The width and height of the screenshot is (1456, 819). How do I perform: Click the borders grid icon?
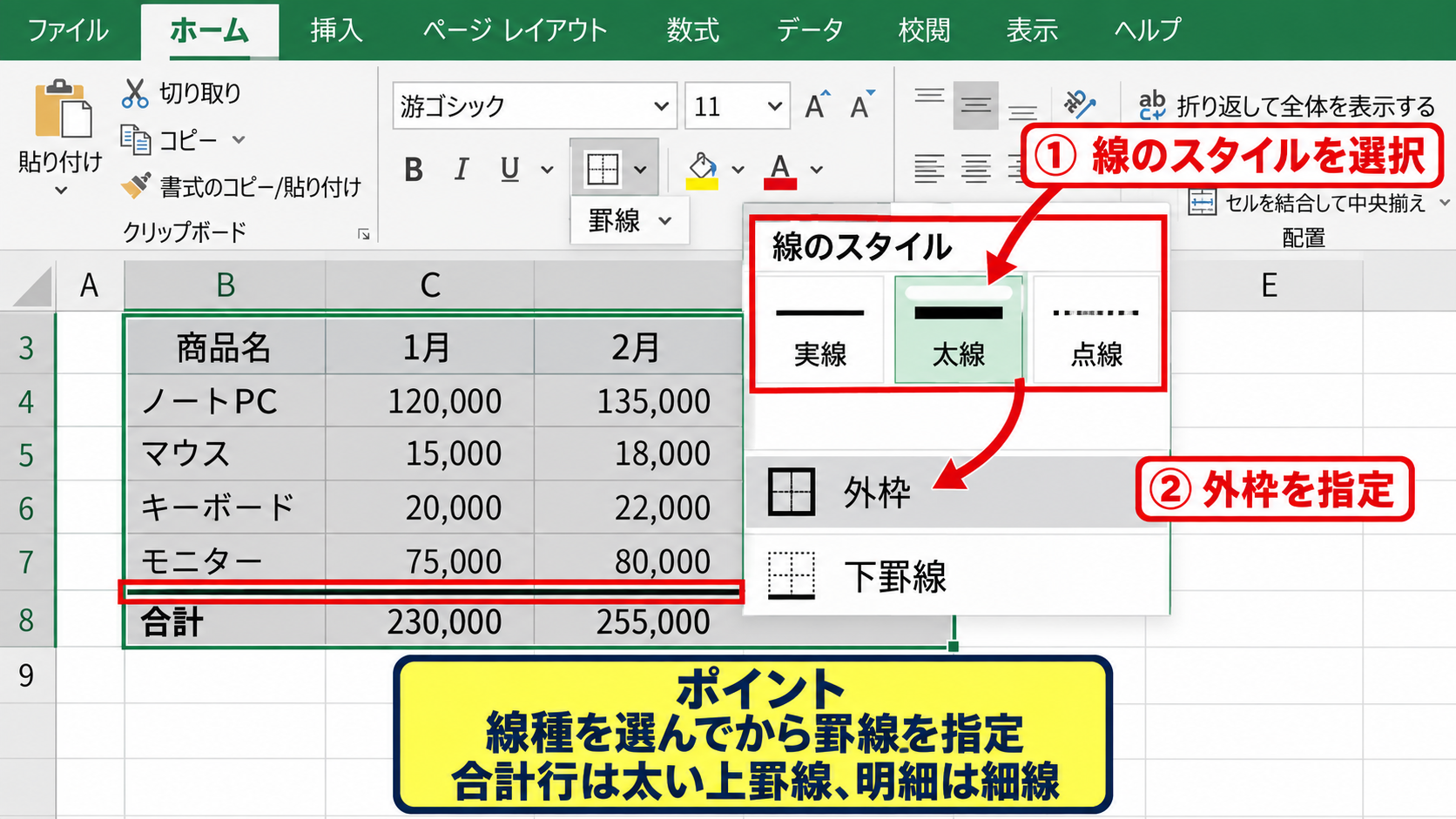[x=603, y=169]
